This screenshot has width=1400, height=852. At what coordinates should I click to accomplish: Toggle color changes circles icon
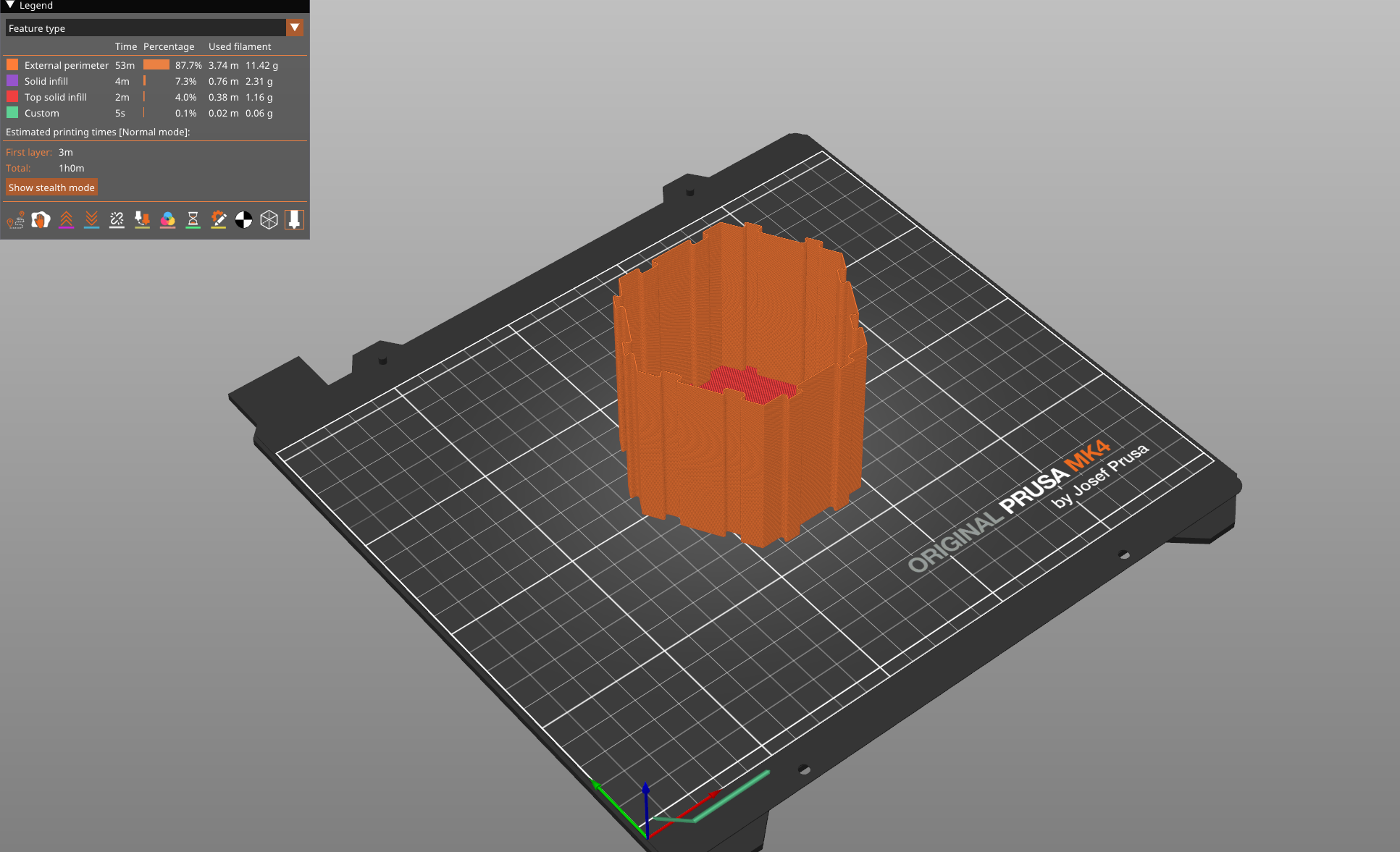click(167, 220)
